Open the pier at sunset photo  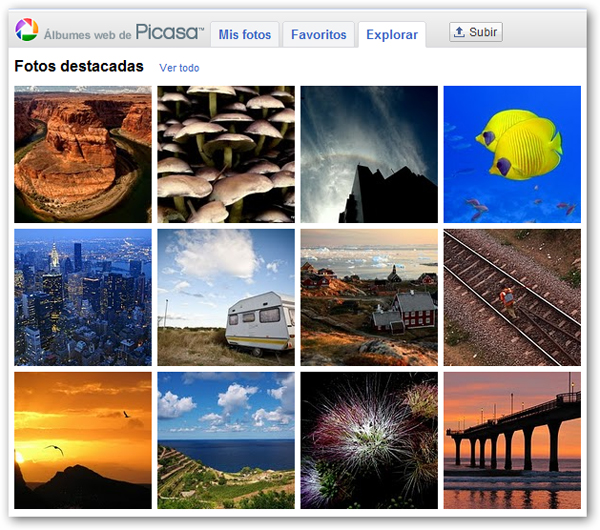[x=512, y=440]
